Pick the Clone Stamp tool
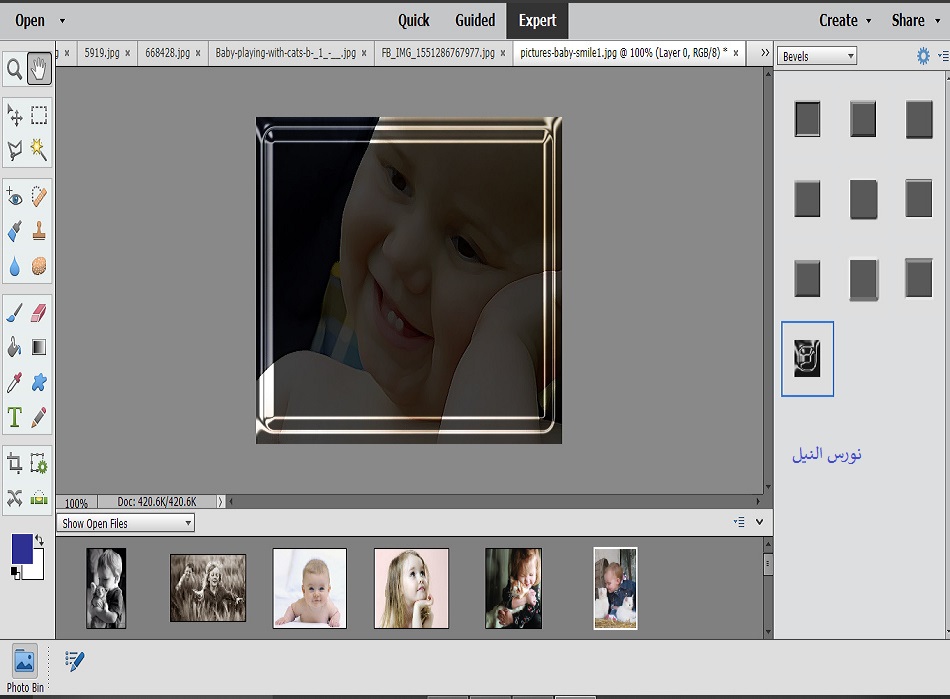Image resolution: width=950 pixels, height=699 pixels. (39, 231)
